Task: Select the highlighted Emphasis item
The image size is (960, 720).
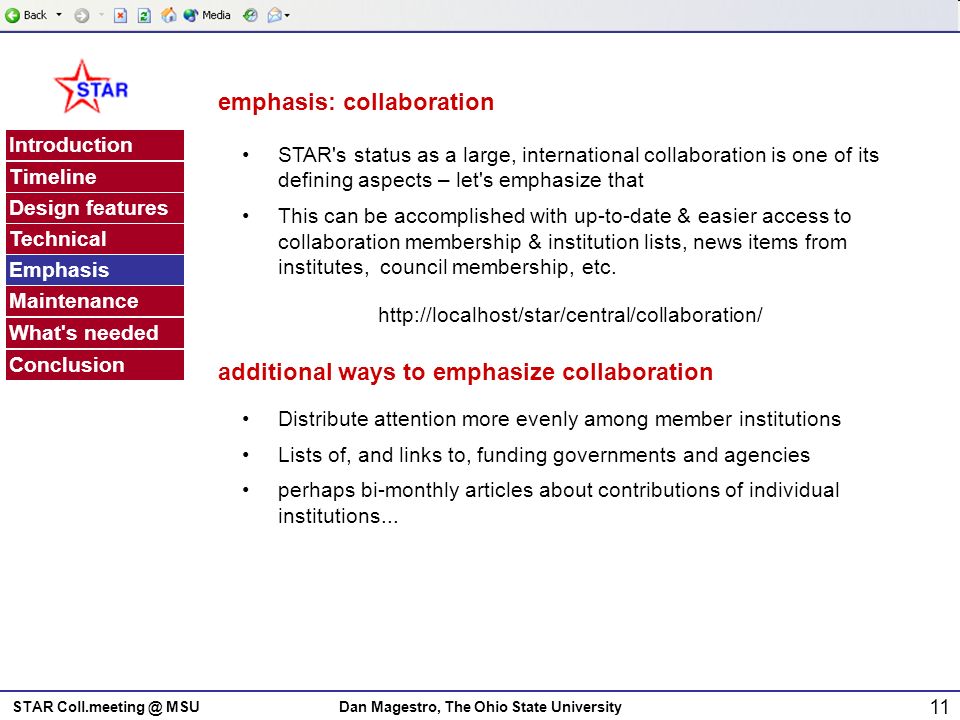Action: [95, 270]
